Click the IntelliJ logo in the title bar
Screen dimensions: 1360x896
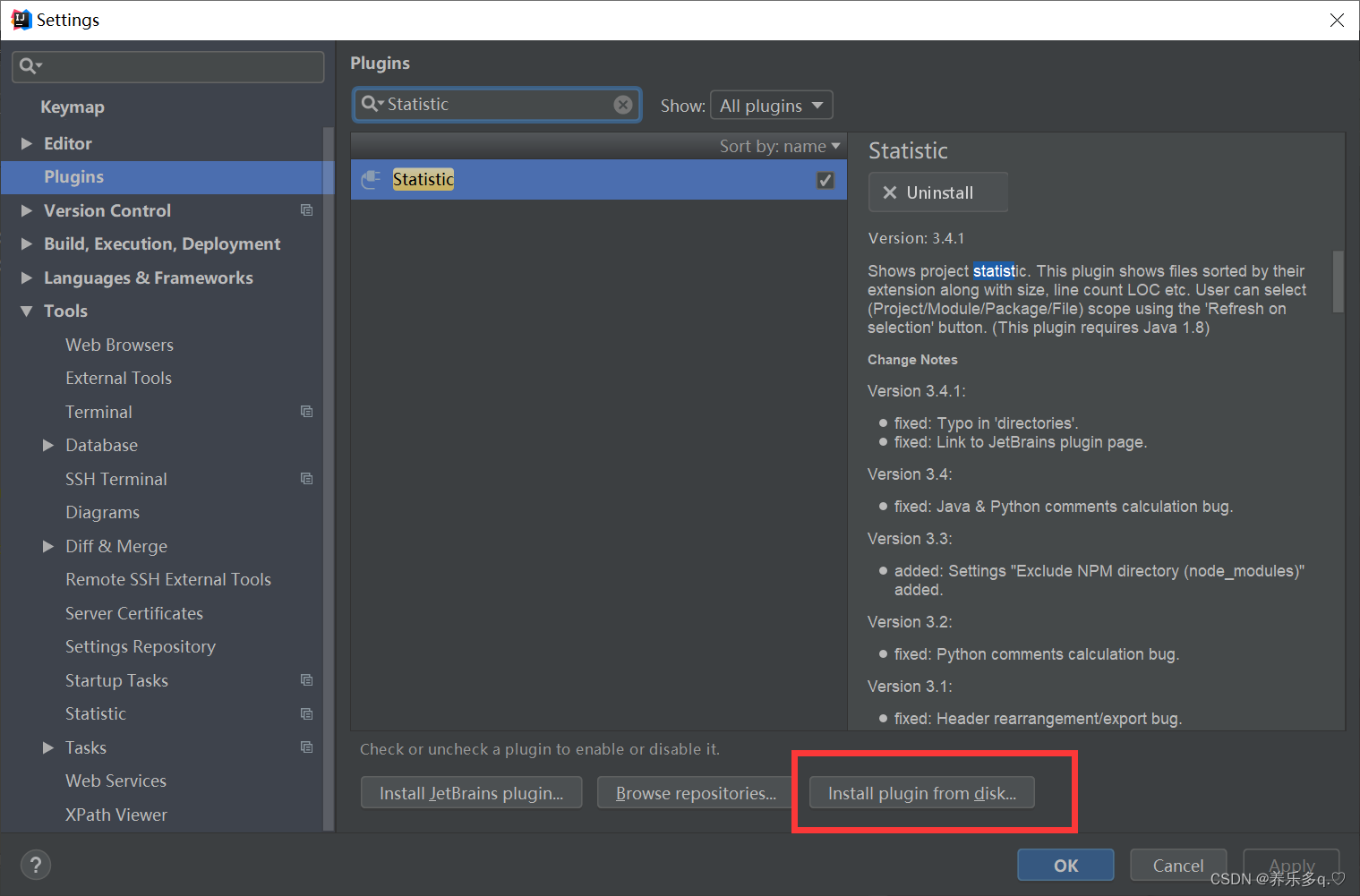pyautogui.click(x=21, y=20)
